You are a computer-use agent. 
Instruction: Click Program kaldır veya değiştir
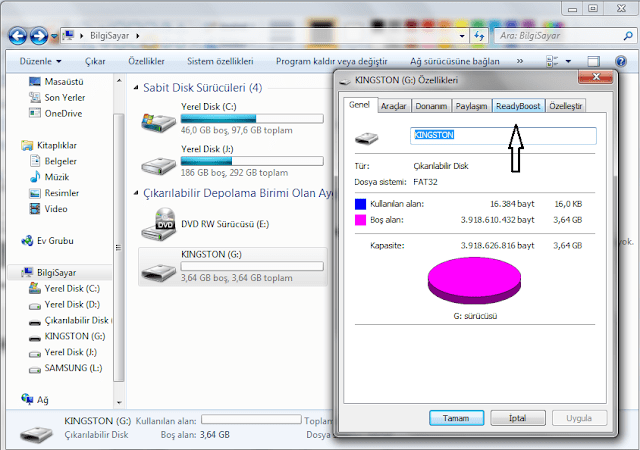tap(331, 61)
